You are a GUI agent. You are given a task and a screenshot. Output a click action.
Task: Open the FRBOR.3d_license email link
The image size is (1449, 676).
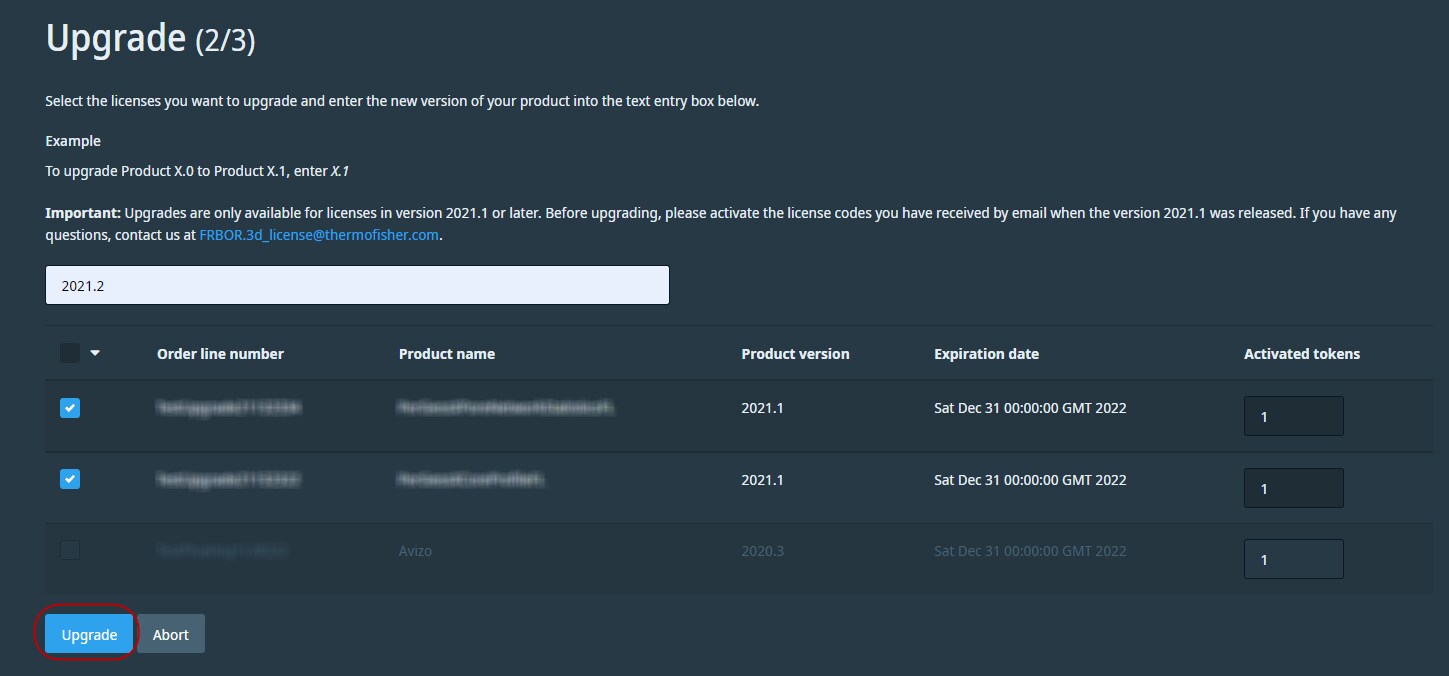(319, 235)
